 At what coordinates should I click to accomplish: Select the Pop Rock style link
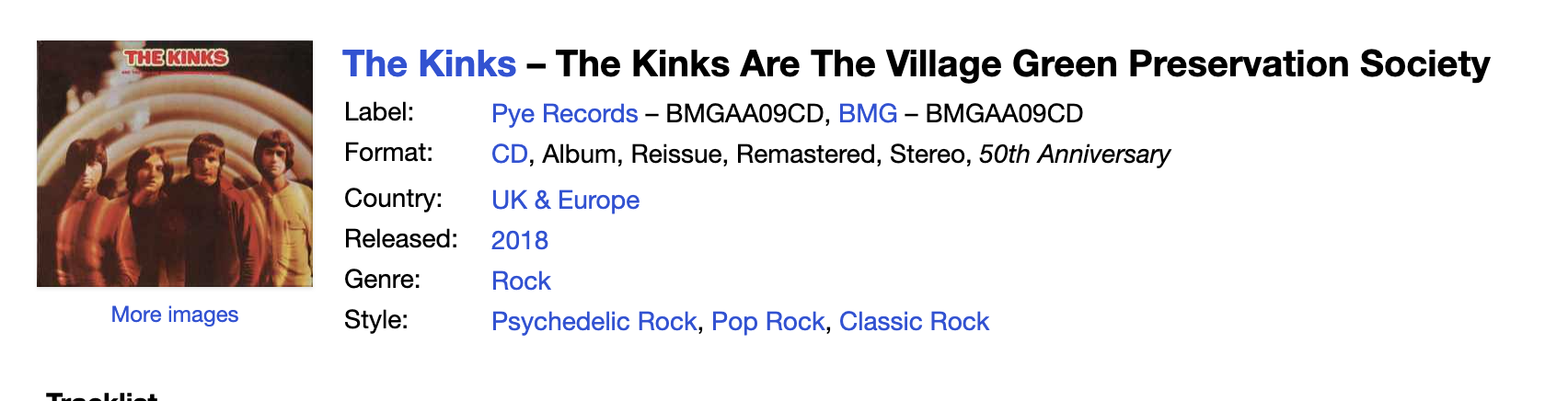point(768,322)
